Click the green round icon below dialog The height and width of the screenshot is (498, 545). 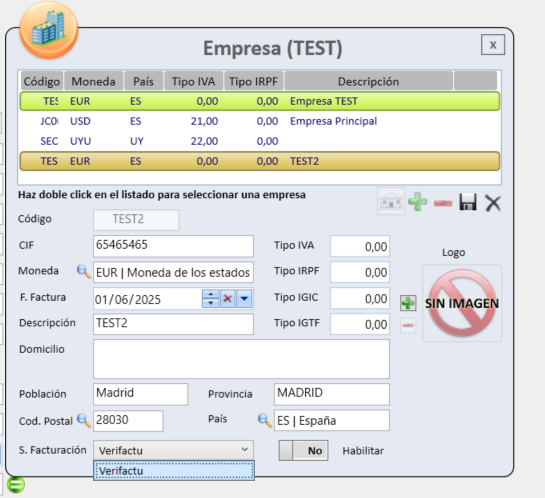16,484
